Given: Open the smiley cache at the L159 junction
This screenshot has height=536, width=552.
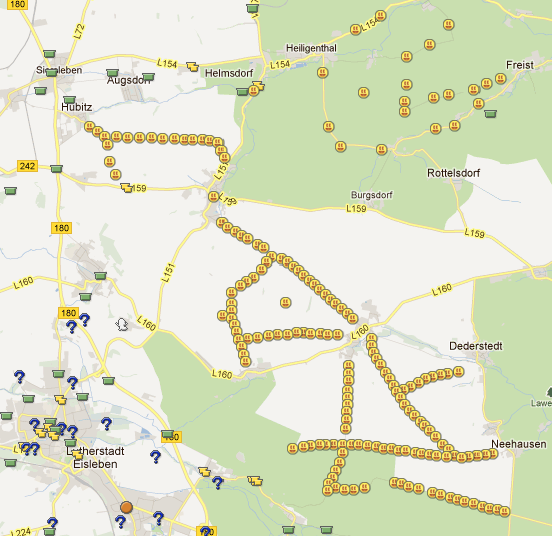Looking at the screenshot, I should coord(213,196).
